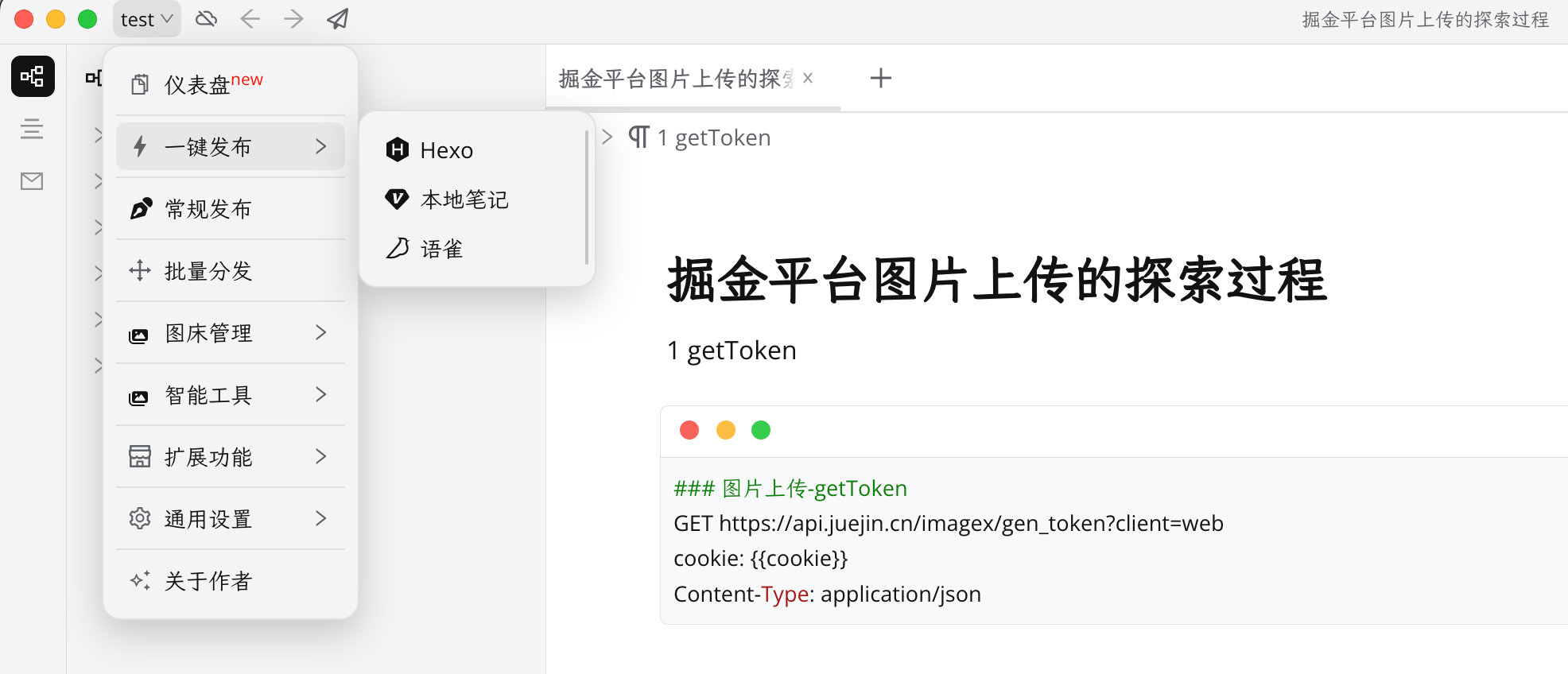Click the Content-Type application/json line
The width and height of the screenshot is (1568, 674).
click(827, 595)
